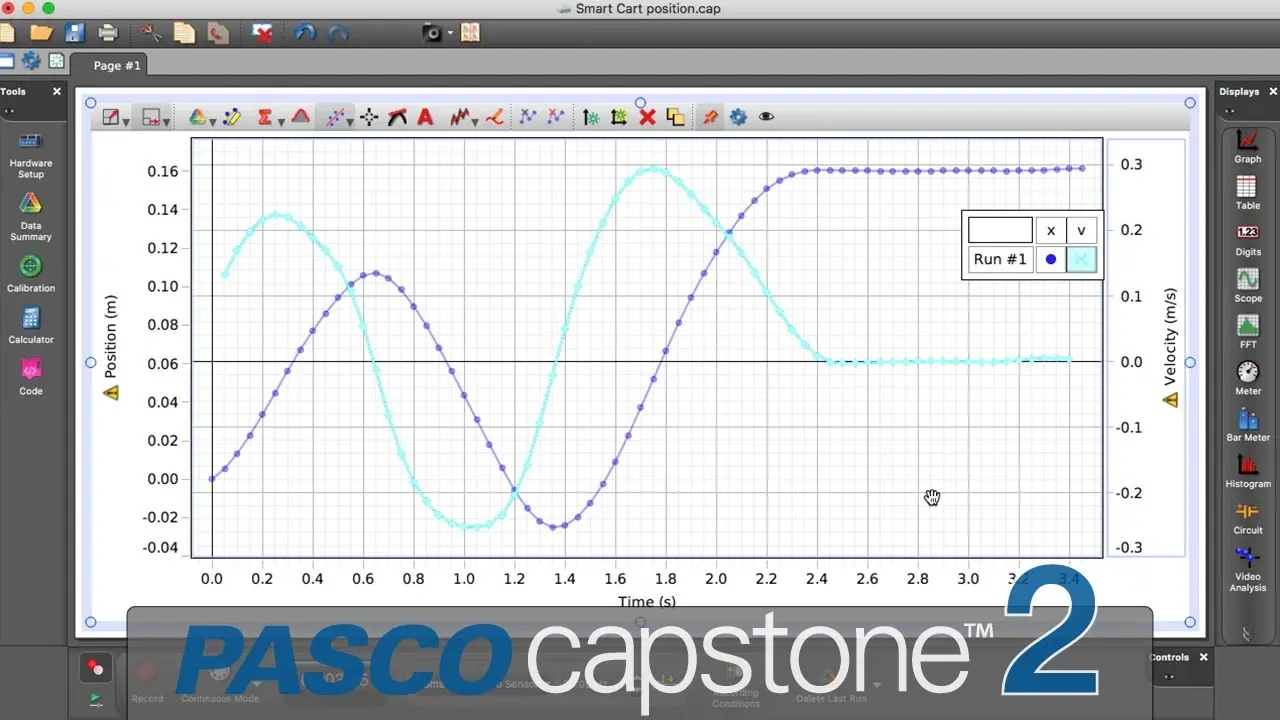Open the camera snapshot dropdown arrow
This screenshot has height=720, width=1280.
[450, 33]
